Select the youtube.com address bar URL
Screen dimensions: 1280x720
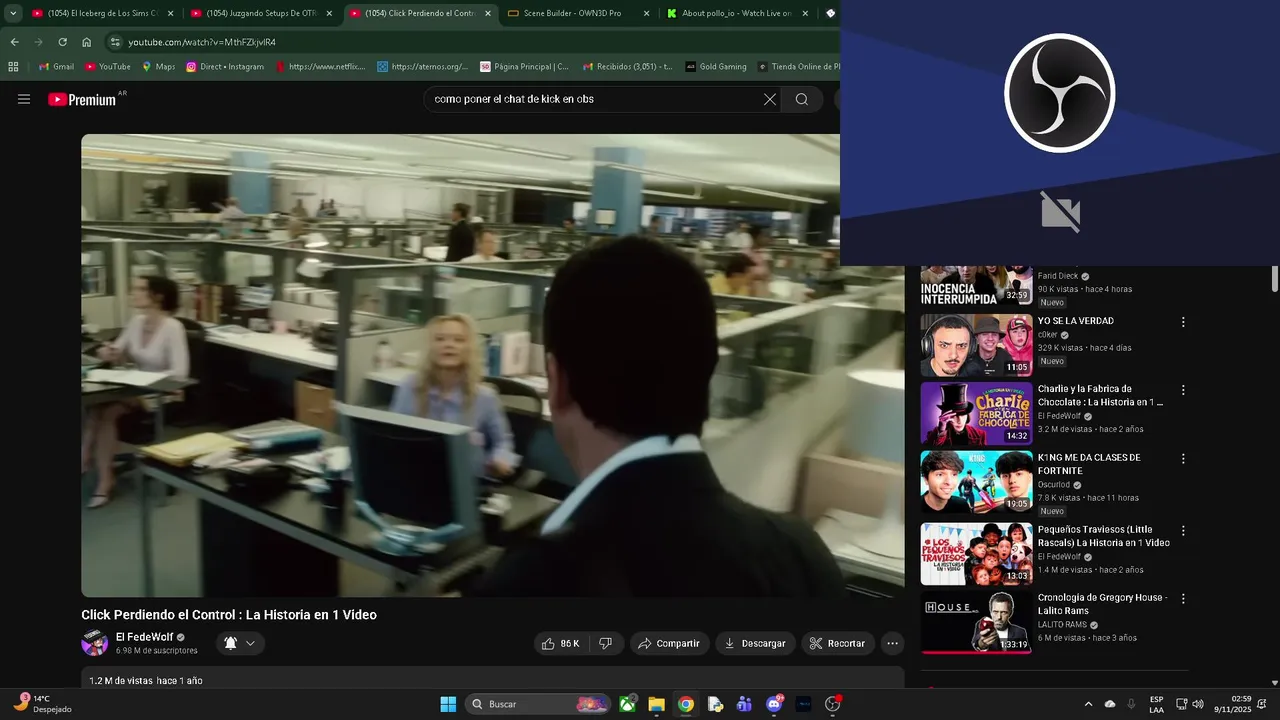202,42
